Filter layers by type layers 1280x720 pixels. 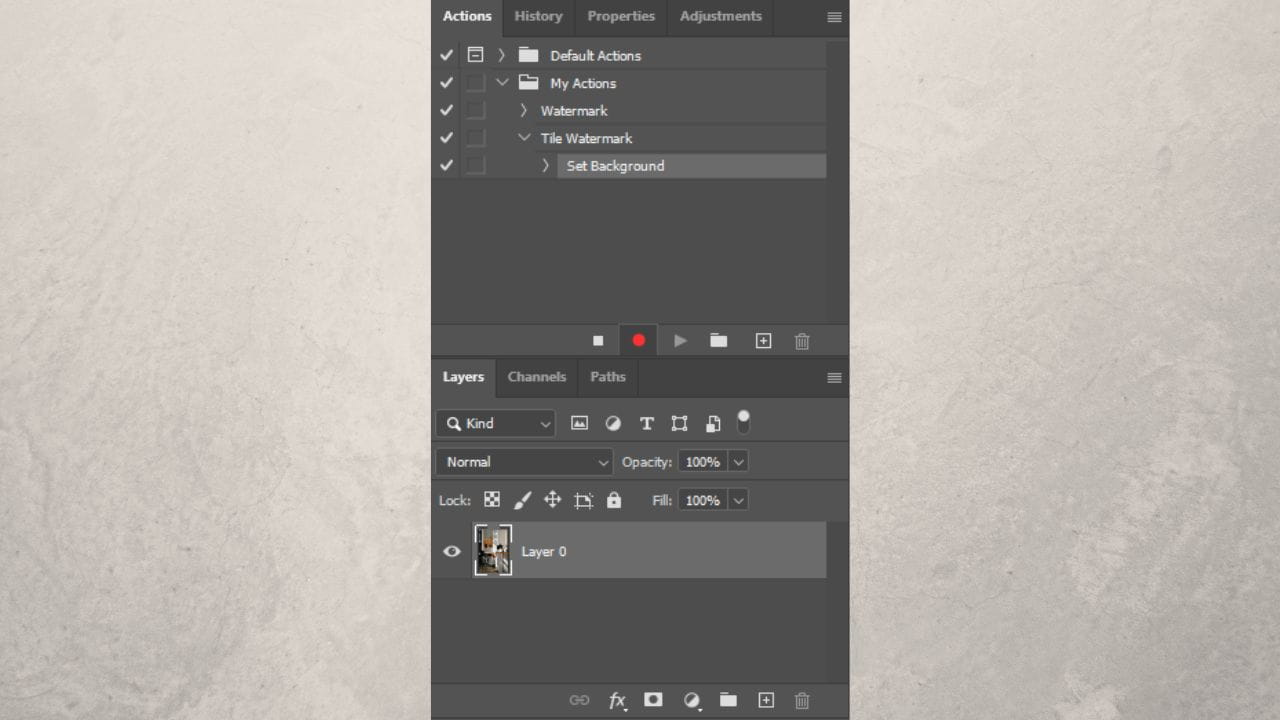(646, 423)
